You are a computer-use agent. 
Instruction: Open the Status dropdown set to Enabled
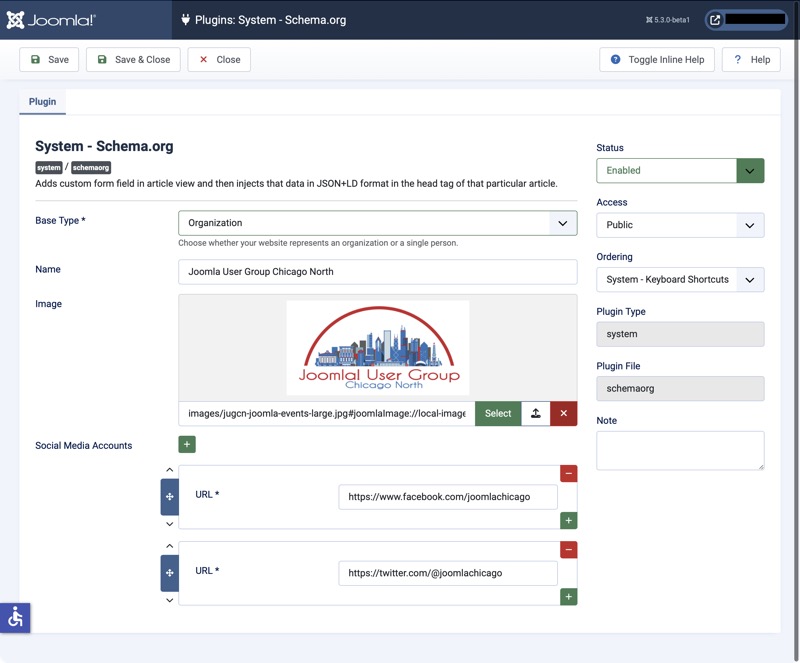tap(680, 170)
